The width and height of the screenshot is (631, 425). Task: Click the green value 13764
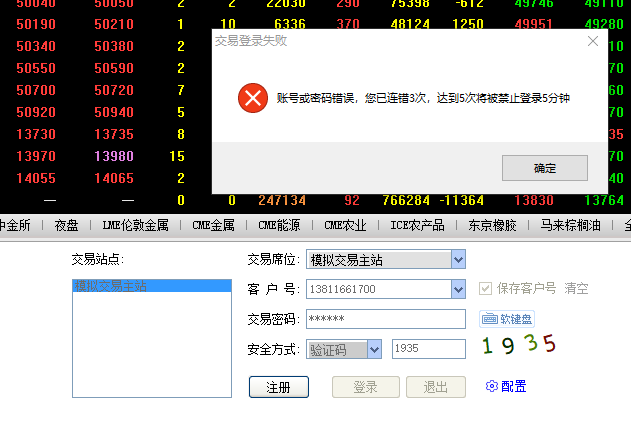[x=604, y=200]
